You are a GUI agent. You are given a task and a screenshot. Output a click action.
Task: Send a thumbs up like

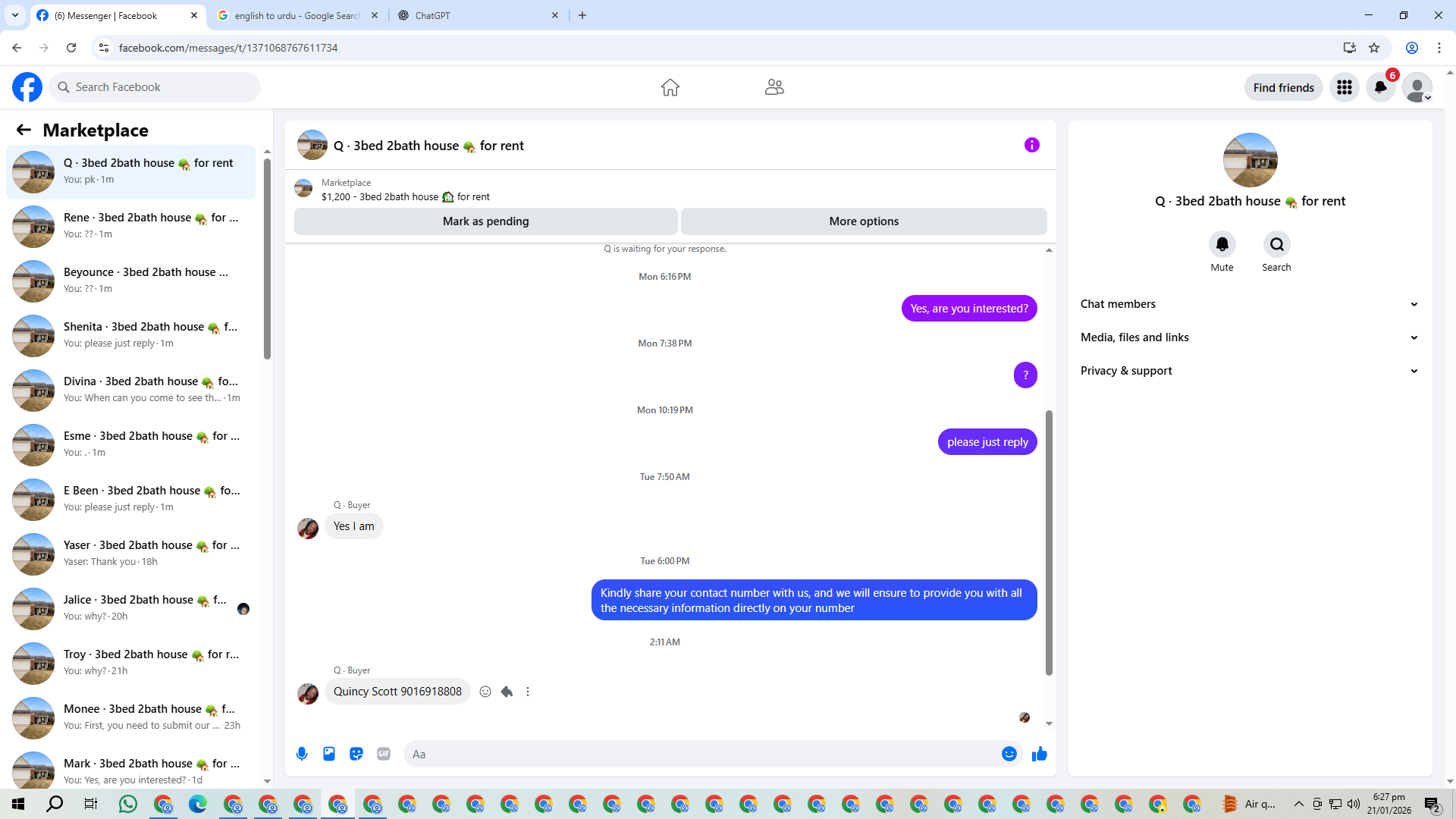[1039, 754]
